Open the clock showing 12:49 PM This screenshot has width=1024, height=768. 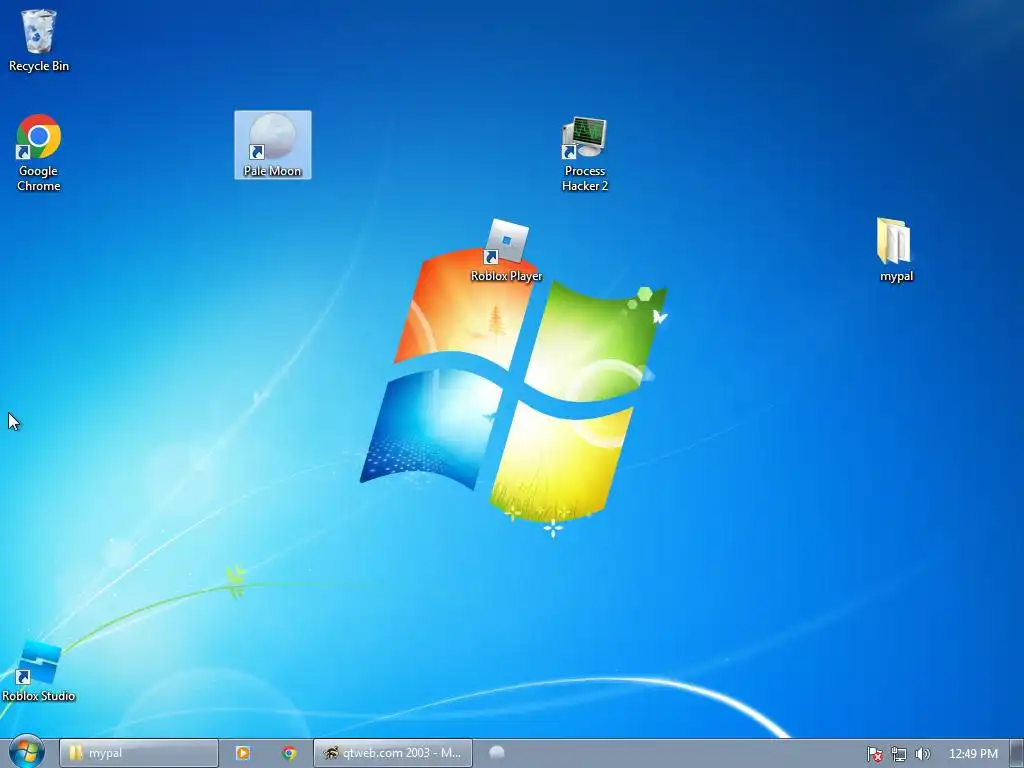coord(973,754)
